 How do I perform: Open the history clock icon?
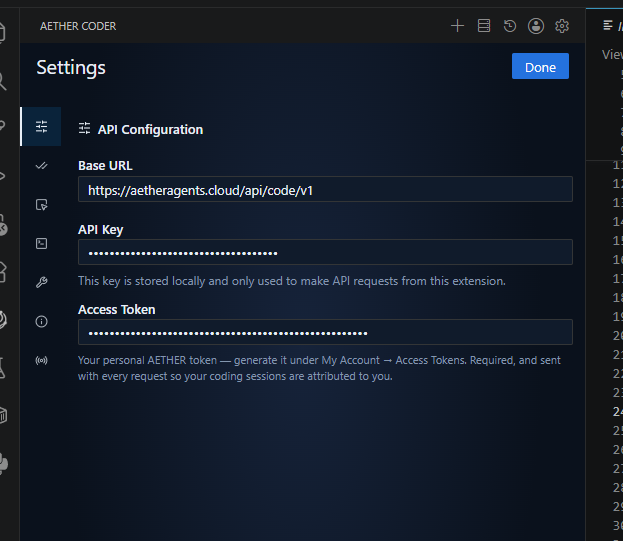click(510, 26)
